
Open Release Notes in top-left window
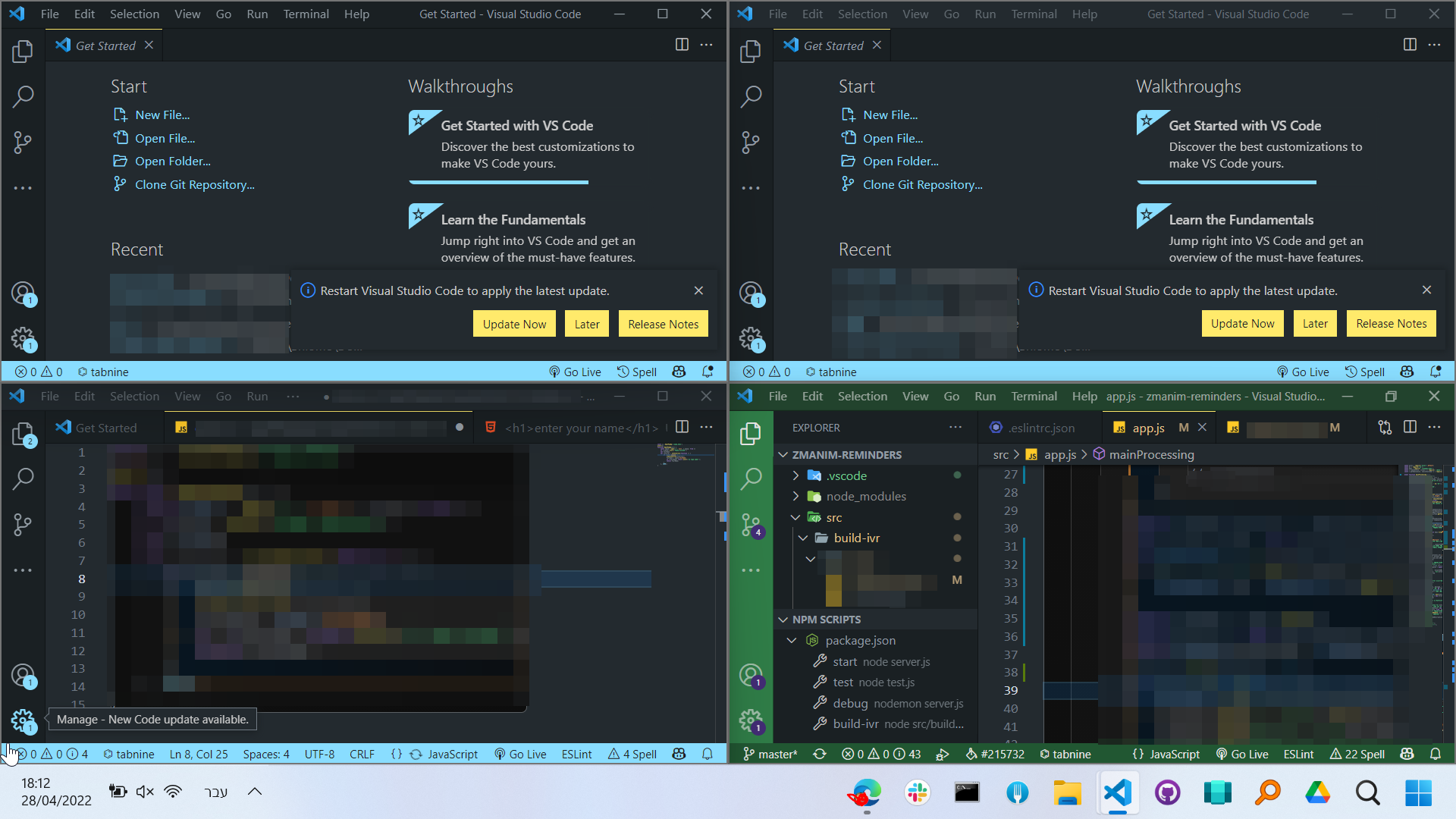click(664, 324)
